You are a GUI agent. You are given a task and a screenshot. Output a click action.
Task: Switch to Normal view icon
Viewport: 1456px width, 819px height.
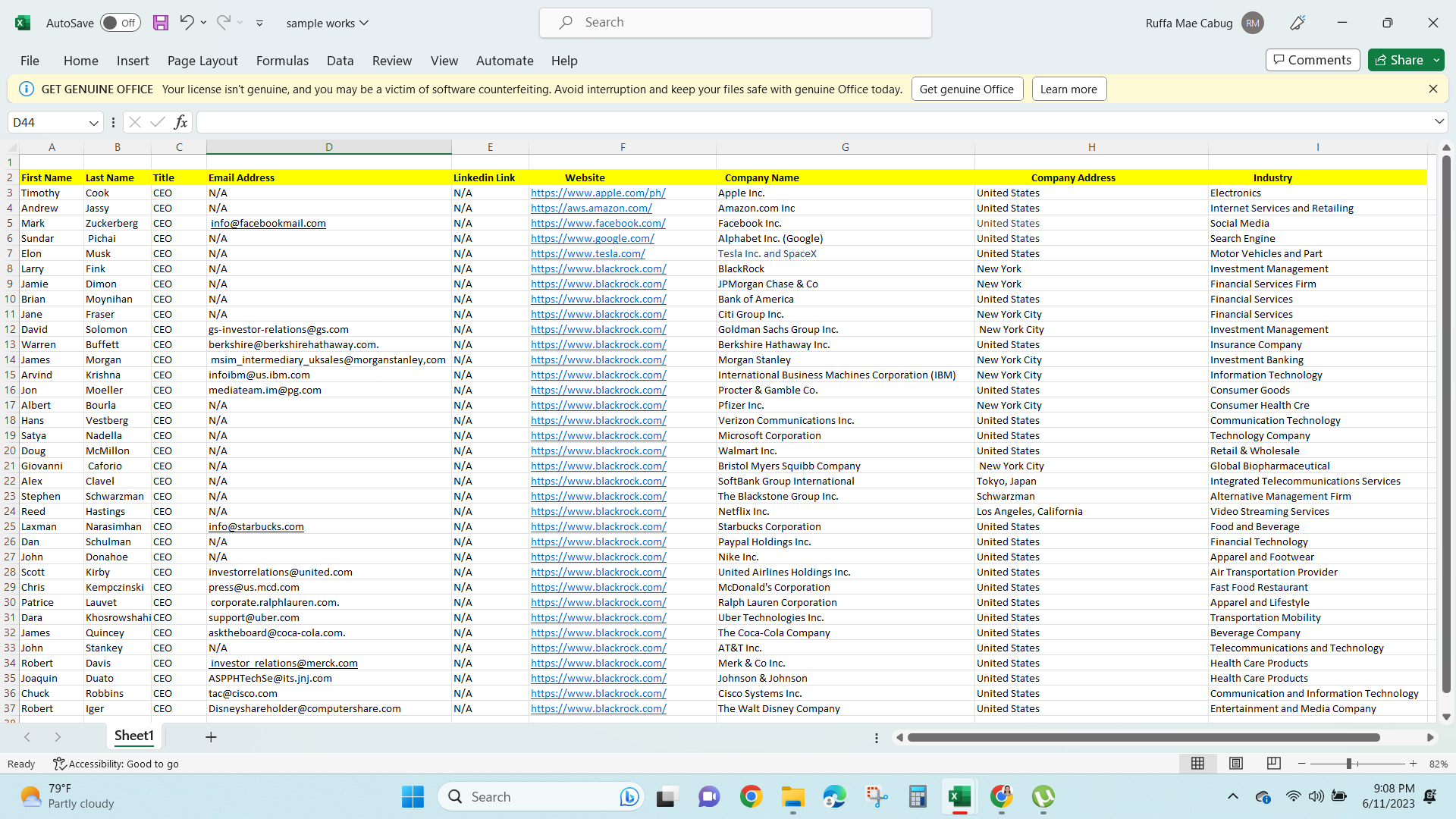pyautogui.click(x=1198, y=764)
